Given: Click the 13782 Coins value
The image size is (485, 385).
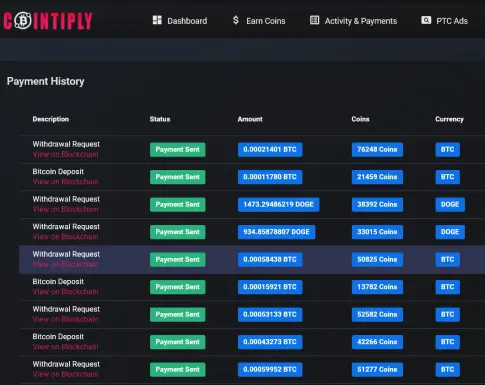Looking at the screenshot, I should click(x=377, y=287).
